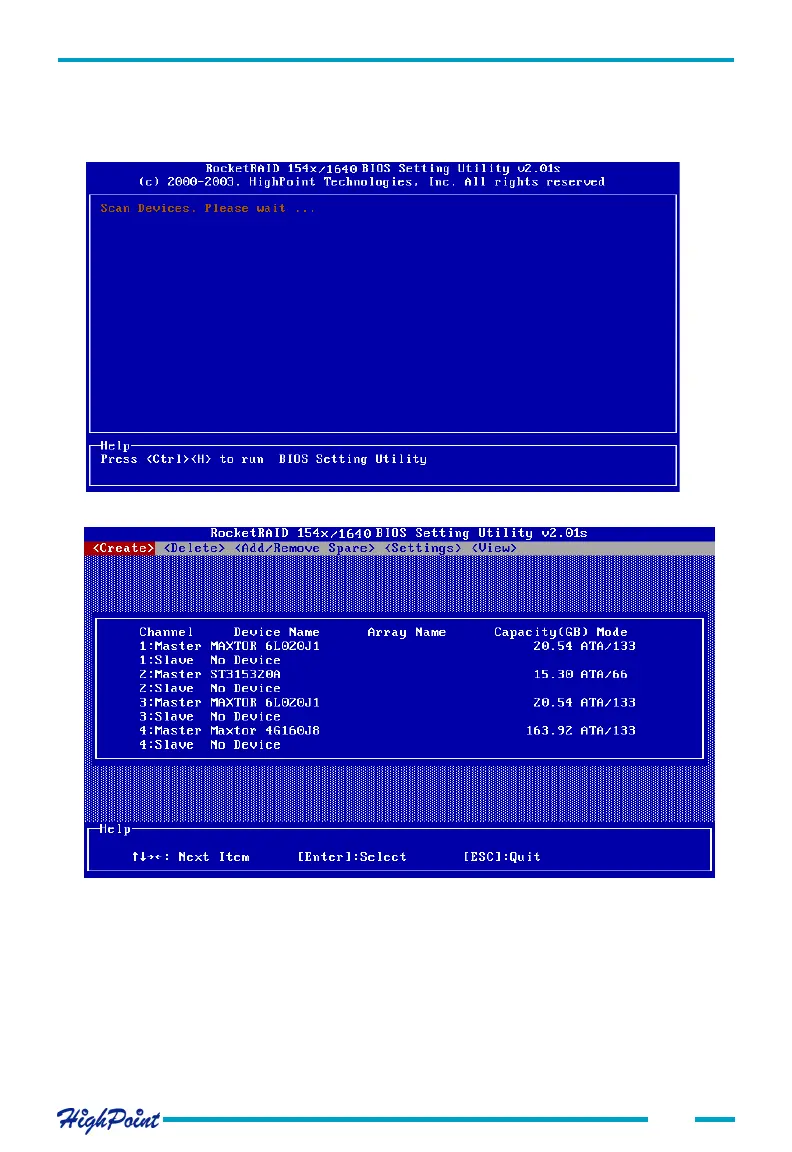This screenshot has height=1152, width=792.
Task: Click the Press Ctrl+H help text
Action: coord(263,459)
